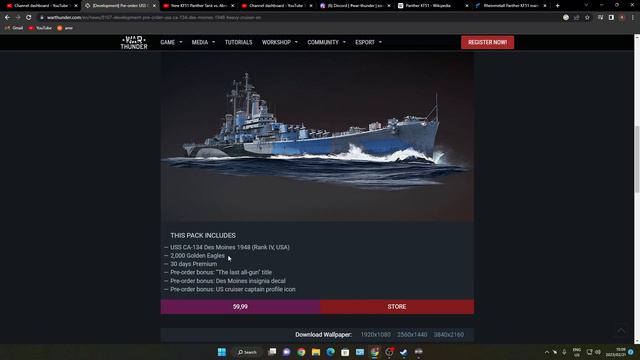This screenshot has width=640, height=360.
Task: Open the Chrome three-dot menu
Action: [x=633, y=18]
